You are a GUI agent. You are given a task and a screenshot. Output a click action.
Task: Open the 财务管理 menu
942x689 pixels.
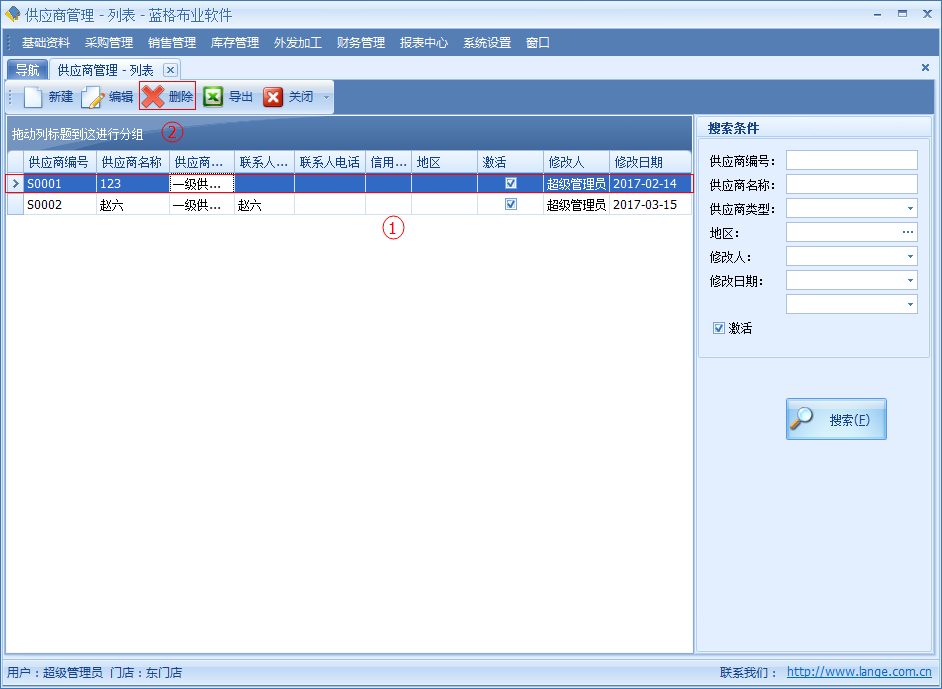click(x=361, y=43)
